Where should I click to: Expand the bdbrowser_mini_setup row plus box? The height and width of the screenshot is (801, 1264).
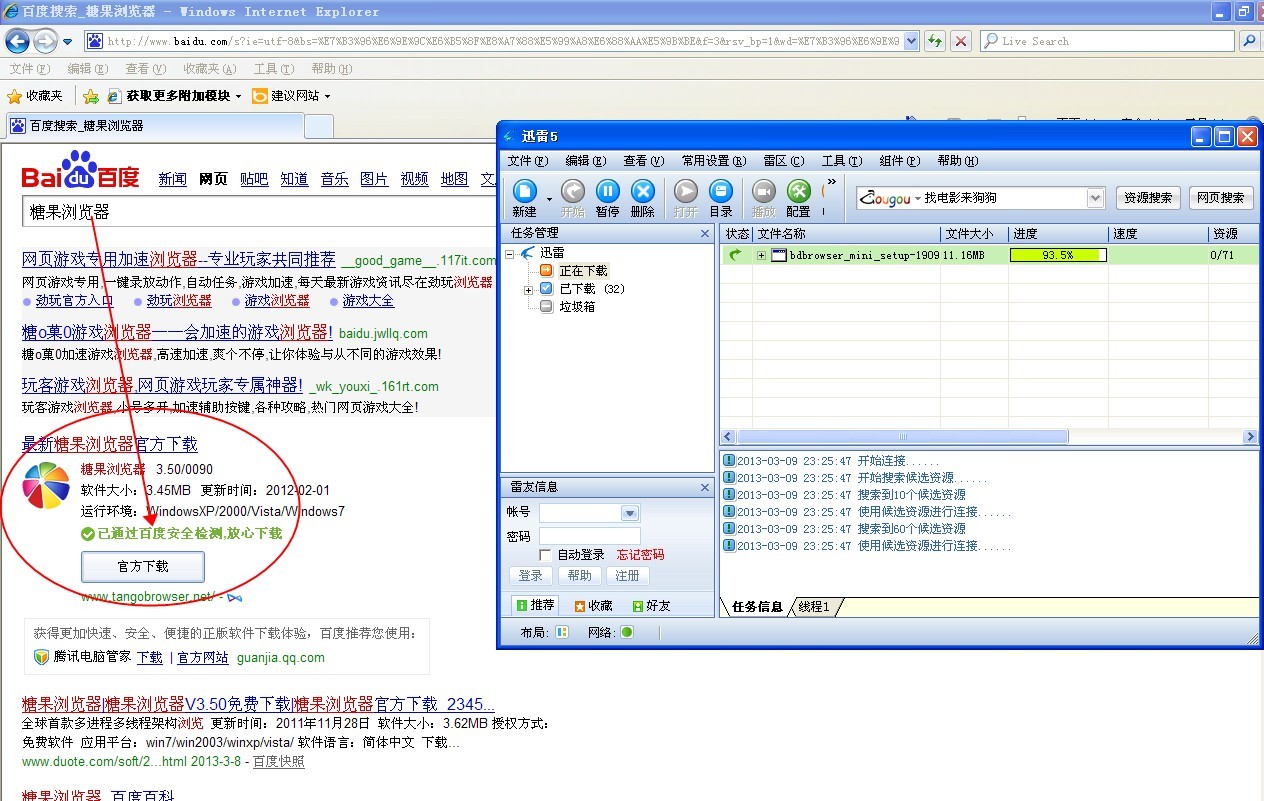pos(761,255)
